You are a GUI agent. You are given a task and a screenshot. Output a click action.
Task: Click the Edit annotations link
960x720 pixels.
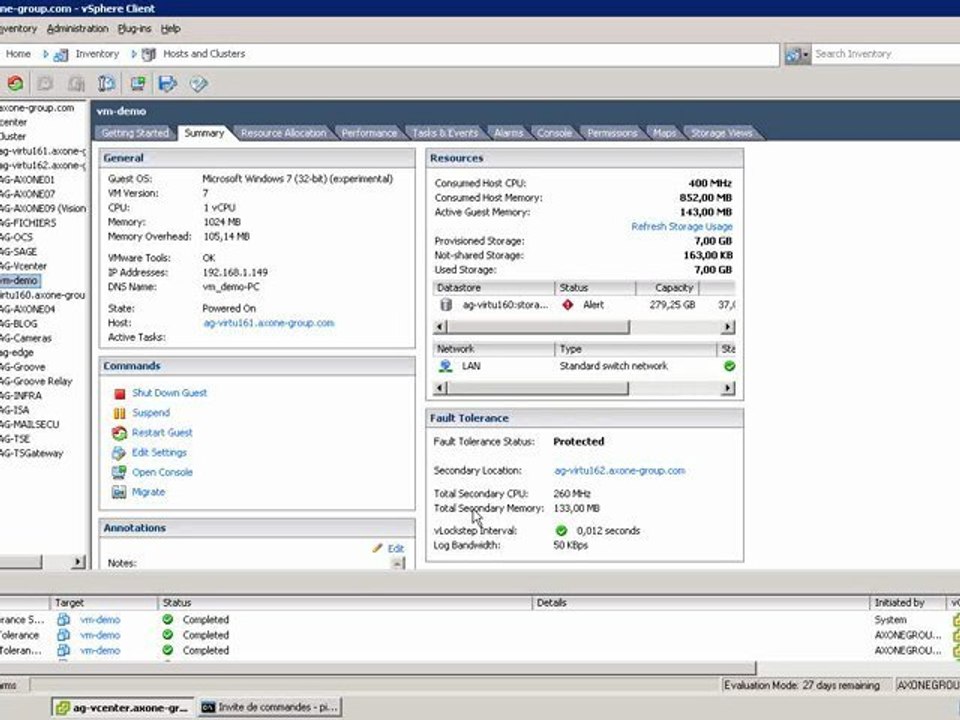click(396, 549)
